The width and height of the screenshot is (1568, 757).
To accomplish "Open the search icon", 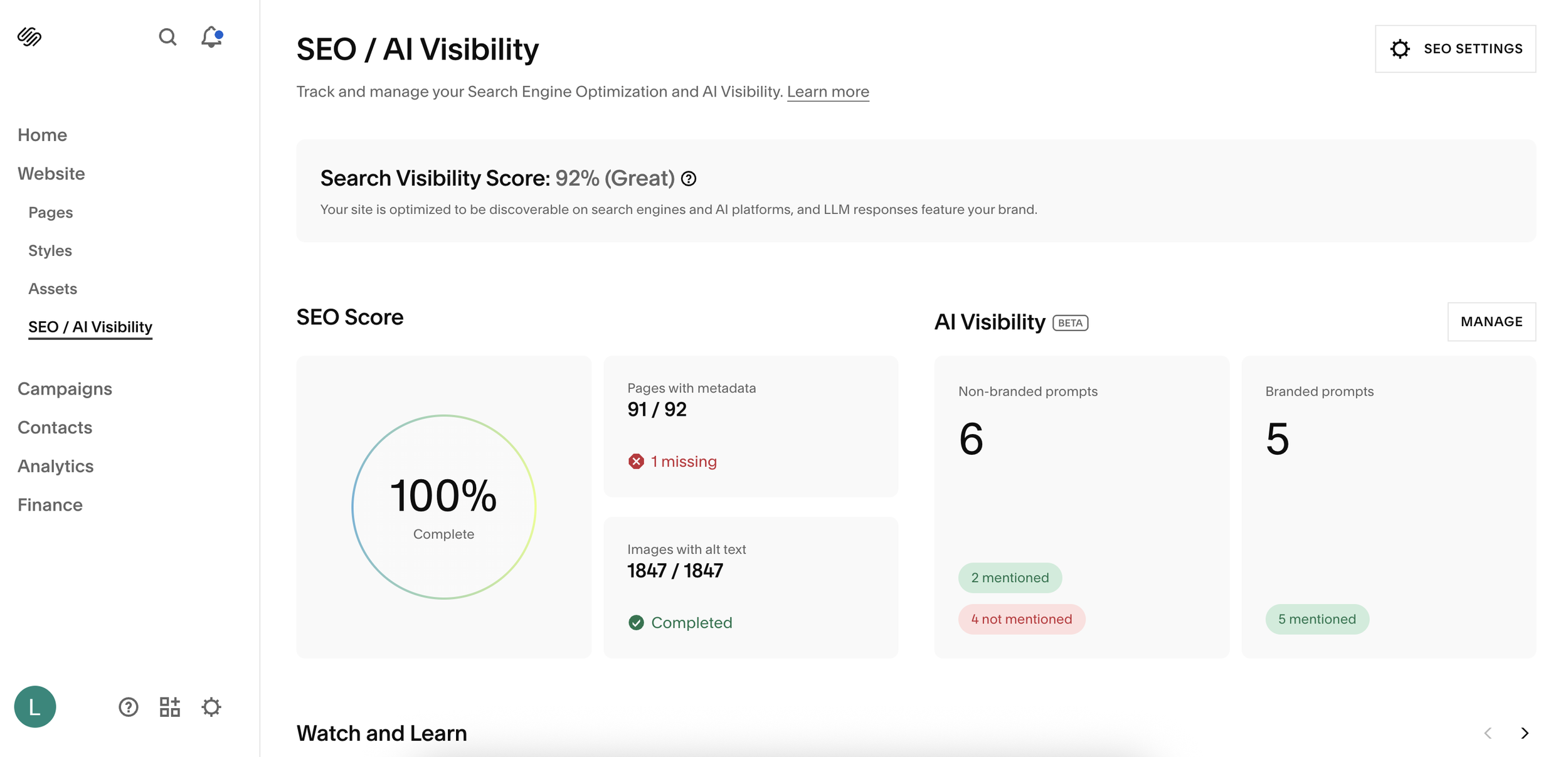I will (x=167, y=38).
